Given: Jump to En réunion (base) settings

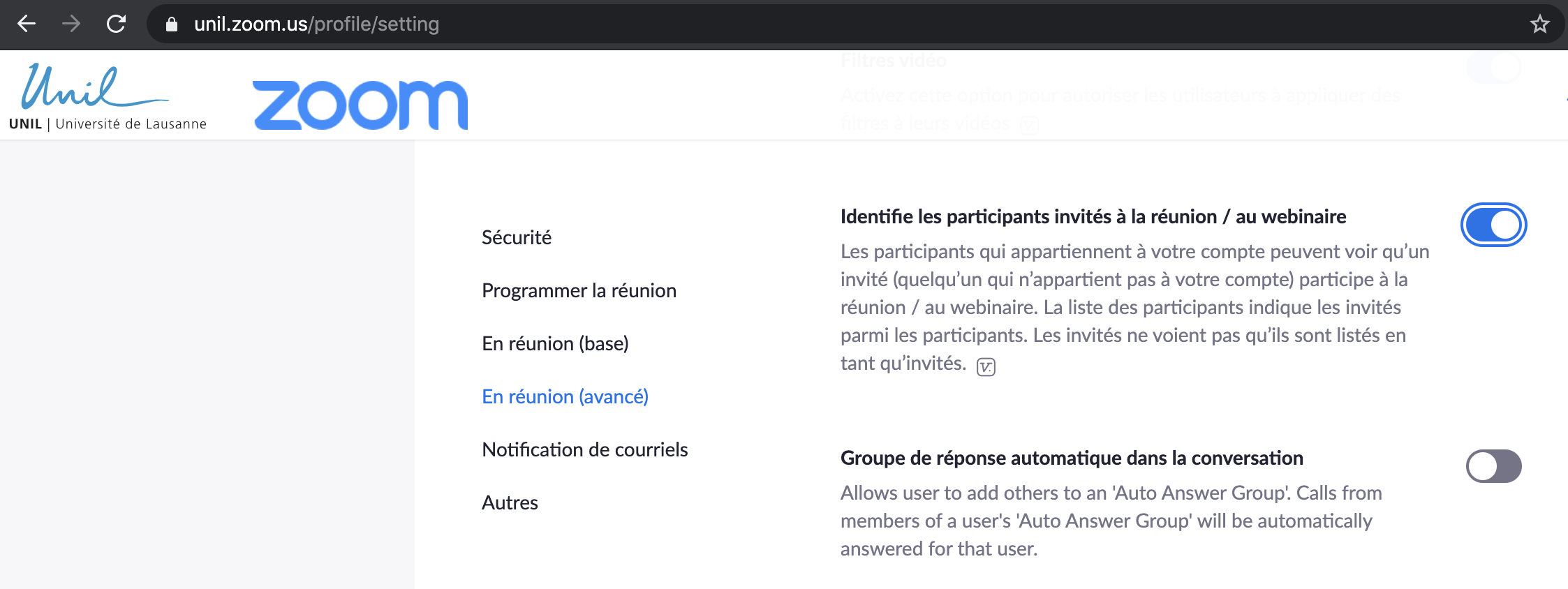Looking at the screenshot, I should [x=555, y=343].
